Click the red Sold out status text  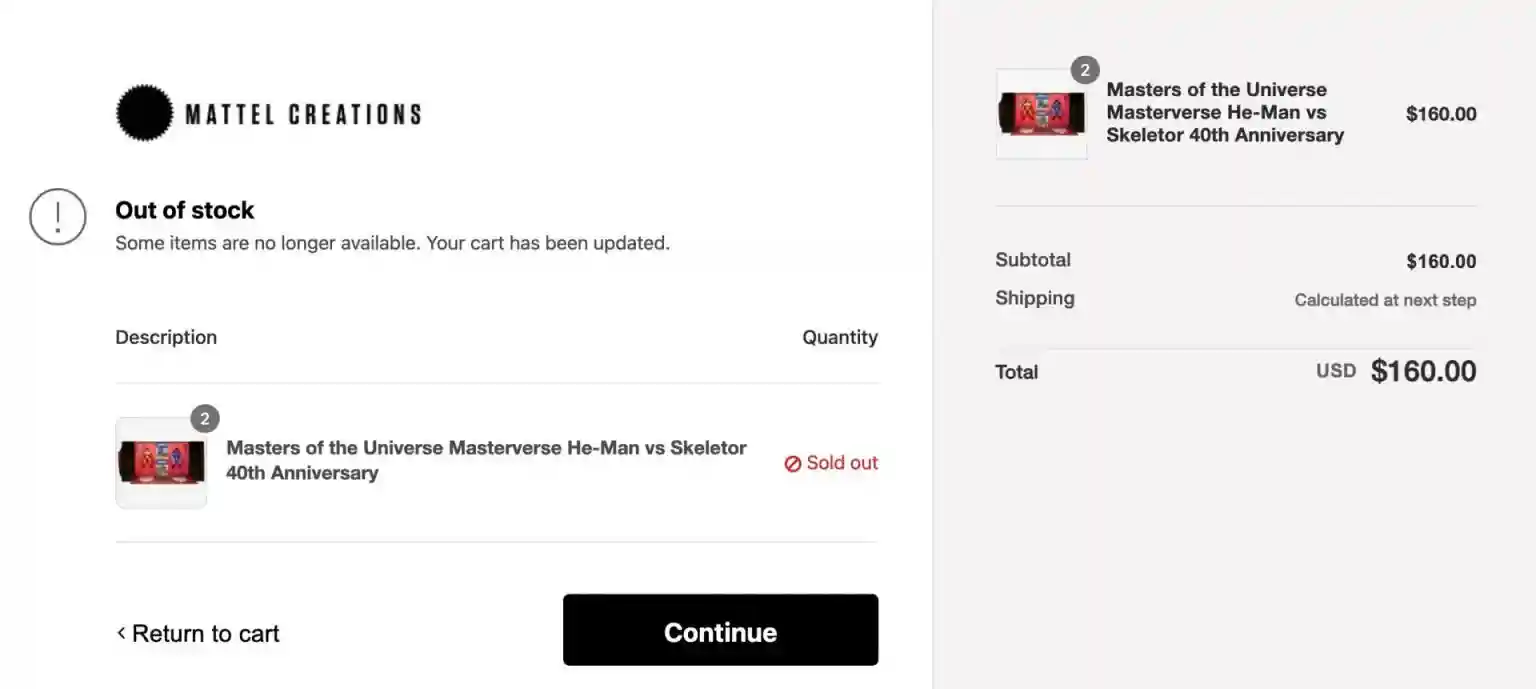click(842, 463)
